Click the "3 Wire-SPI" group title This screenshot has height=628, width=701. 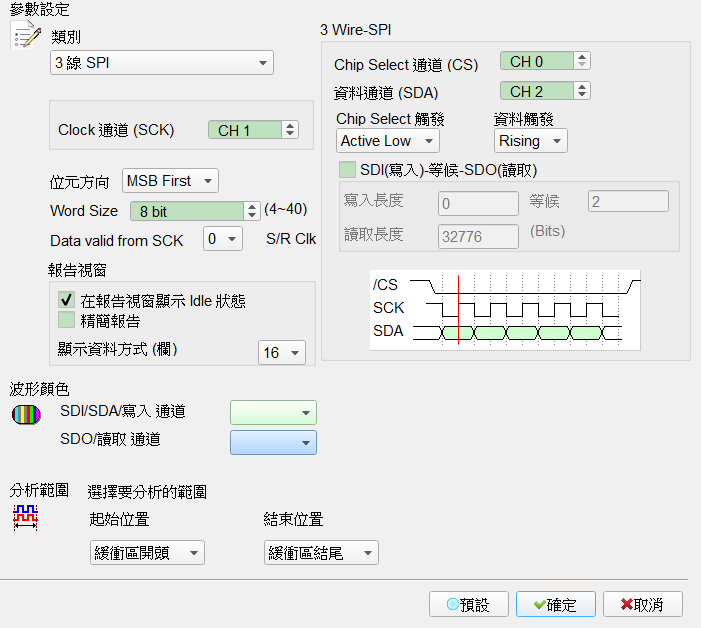[x=355, y=30]
